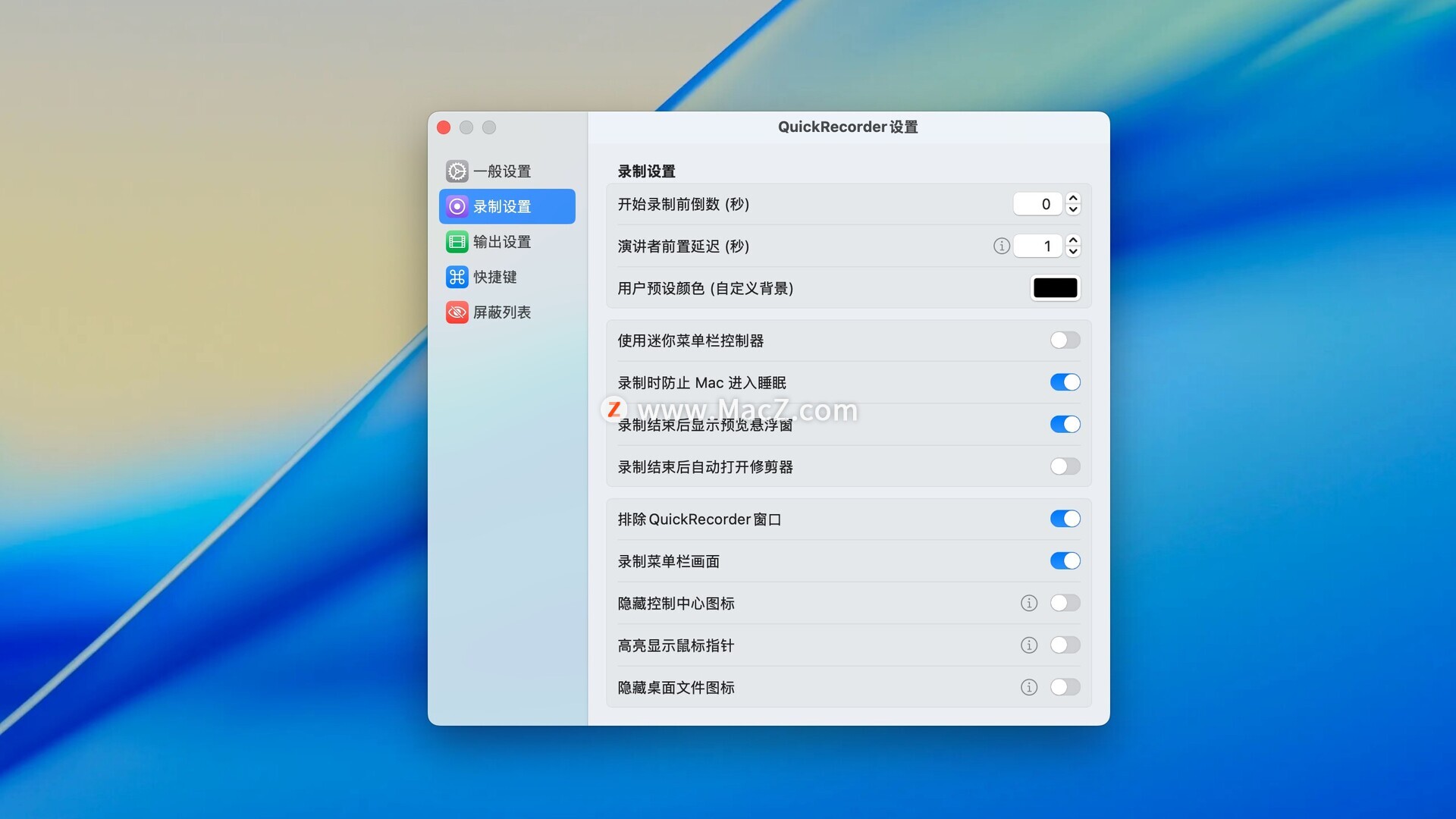Enable 使用迷你菜单栏控制器 switch
Viewport: 1456px width, 819px height.
[x=1065, y=340]
